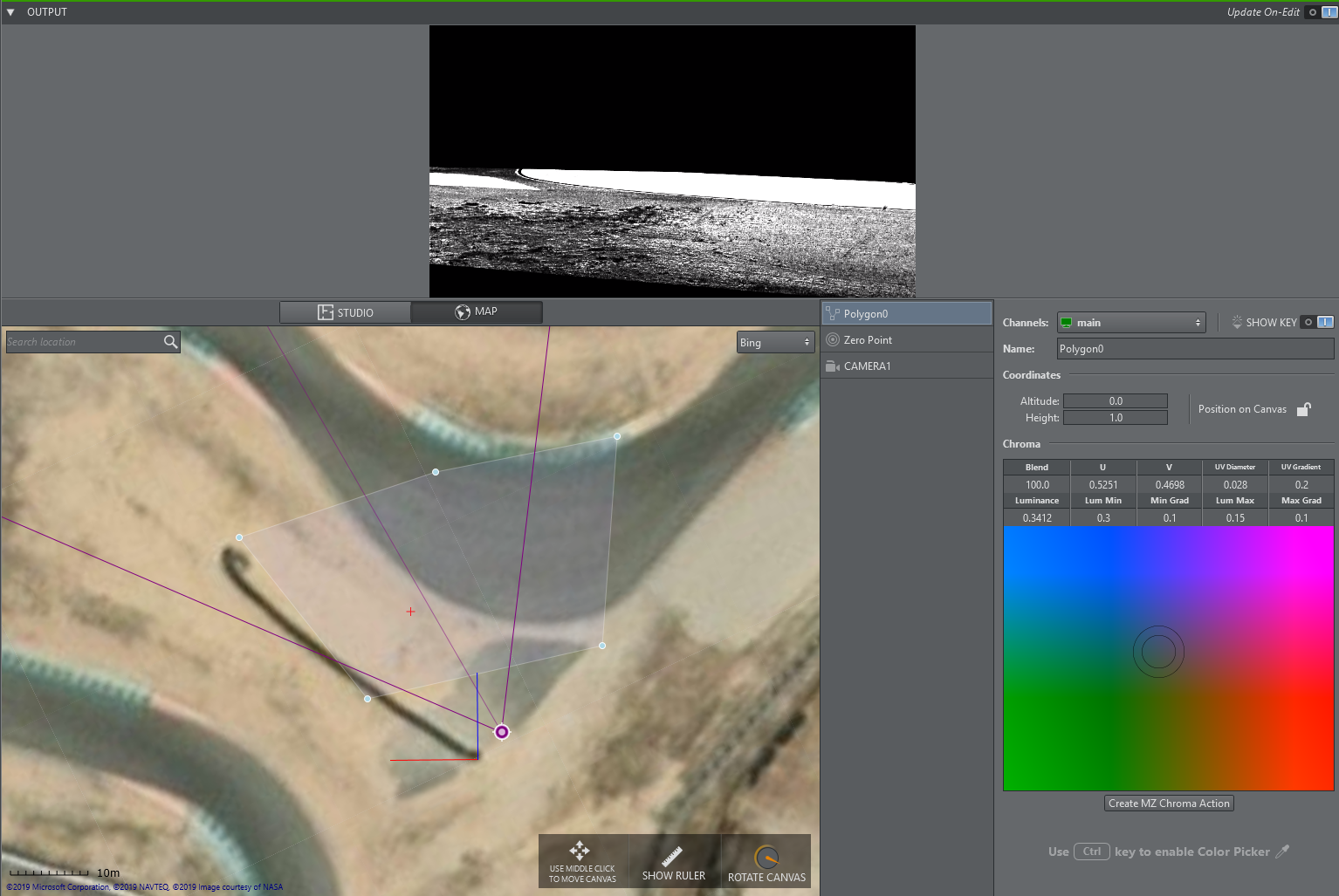The height and width of the screenshot is (896, 1339).
Task: Toggle the Update On-Edit switch
Action: [x=1321, y=12]
